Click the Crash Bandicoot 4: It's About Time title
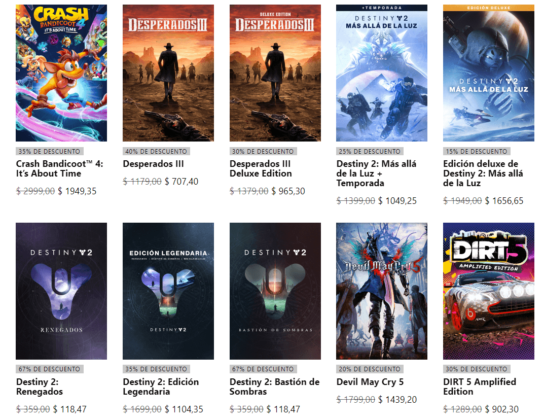 click(x=60, y=169)
